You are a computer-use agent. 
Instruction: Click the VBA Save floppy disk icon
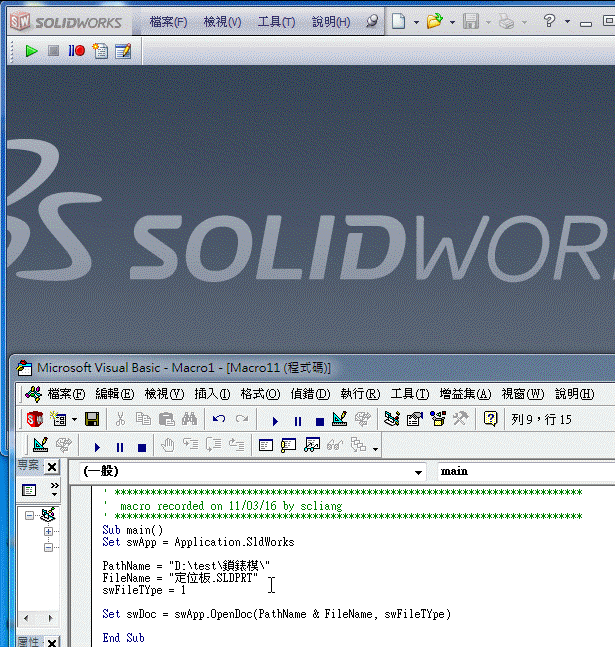click(x=92, y=419)
